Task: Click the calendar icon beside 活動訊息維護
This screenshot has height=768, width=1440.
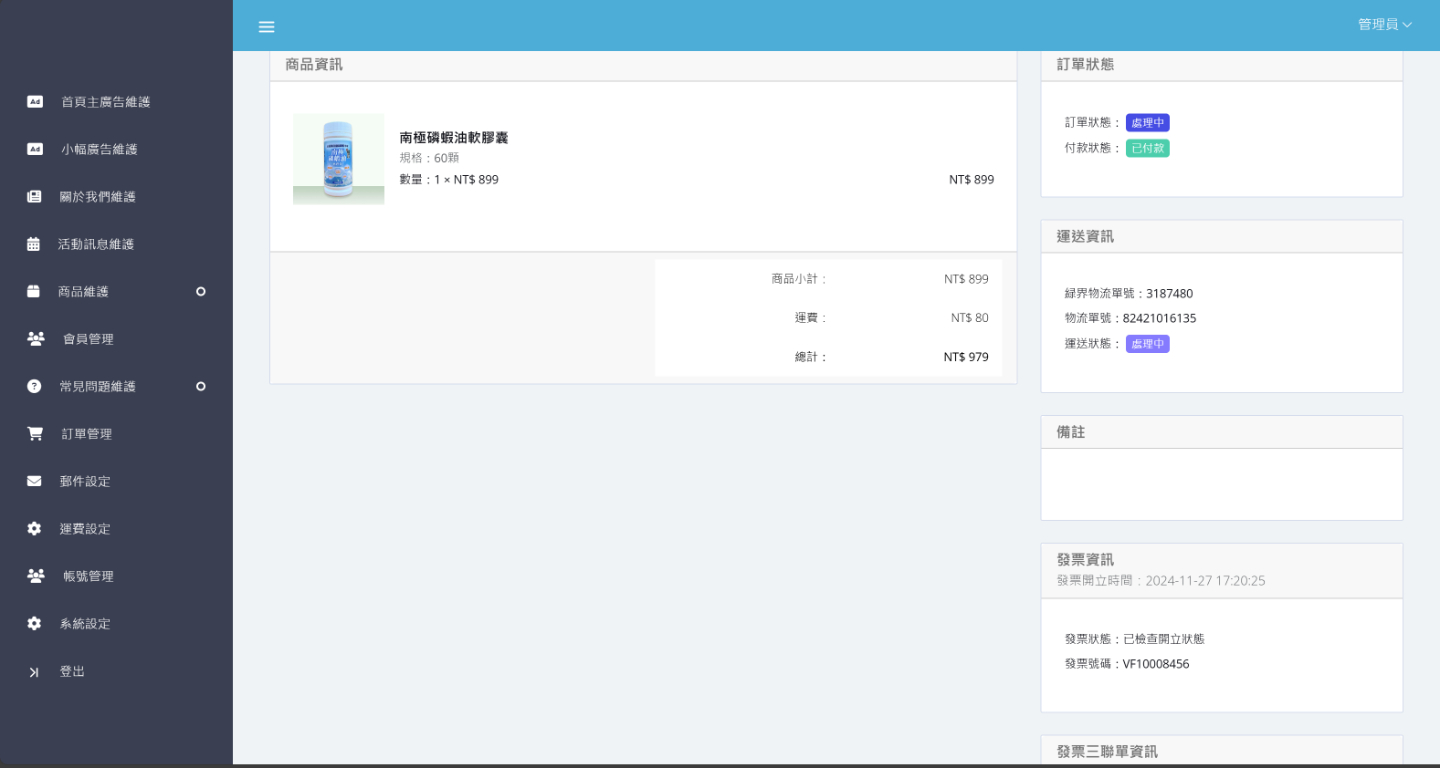Action: 34,244
